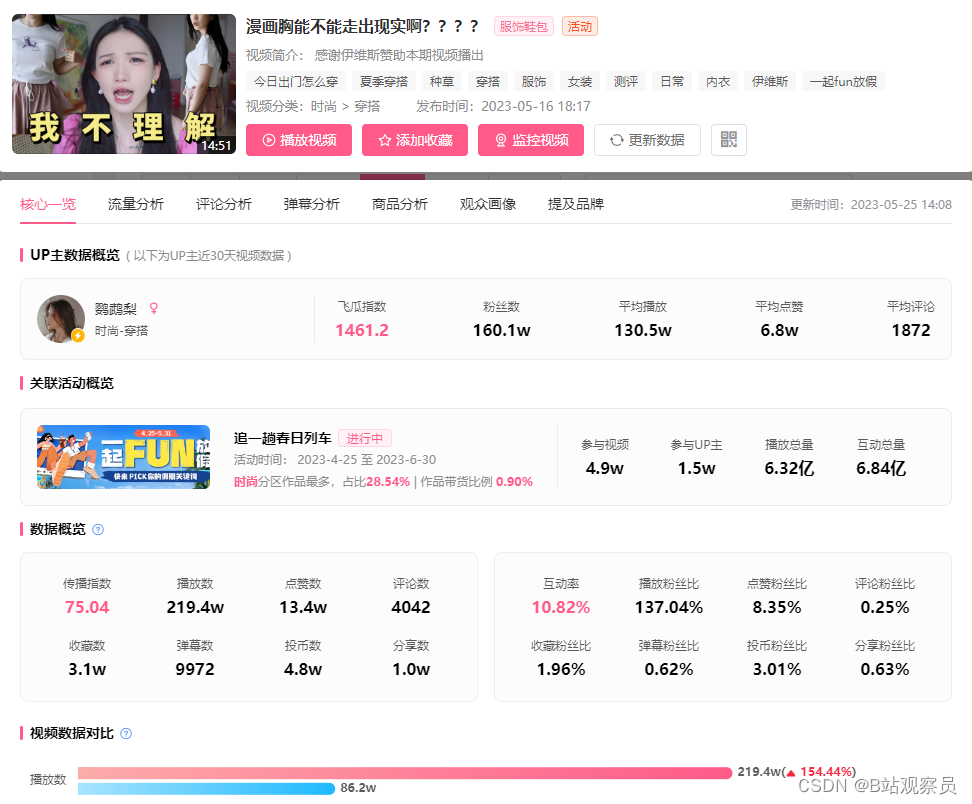This screenshot has width=972, height=804.
Task: Click the 一起fun放假 tag
Action: (x=843, y=81)
